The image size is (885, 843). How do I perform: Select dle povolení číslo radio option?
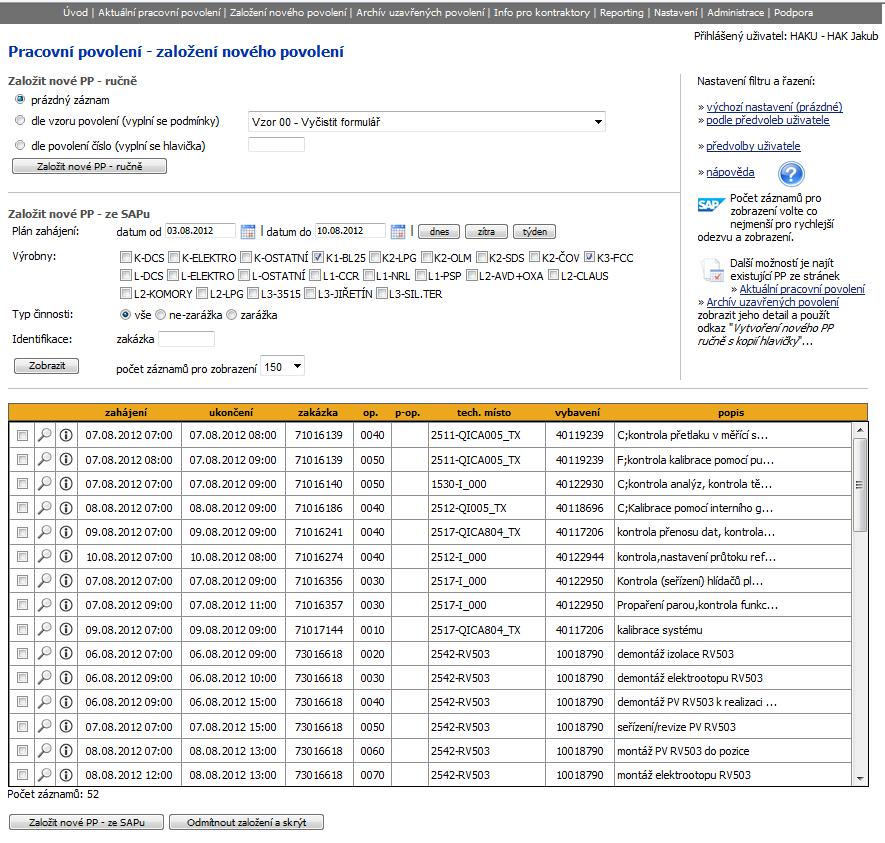[x=20, y=145]
